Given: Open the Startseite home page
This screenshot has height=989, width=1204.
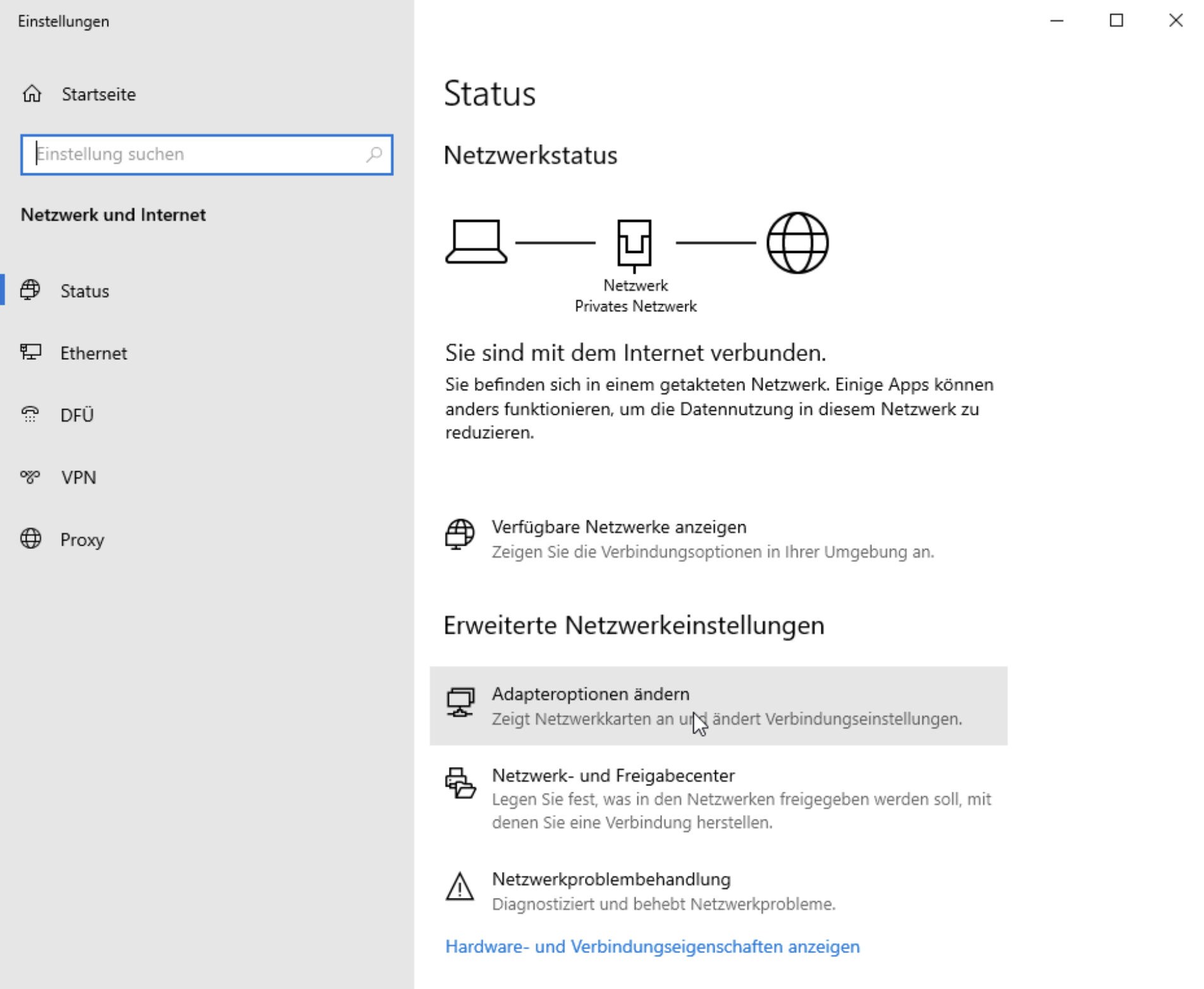Looking at the screenshot, I should (x=207, y=94).
